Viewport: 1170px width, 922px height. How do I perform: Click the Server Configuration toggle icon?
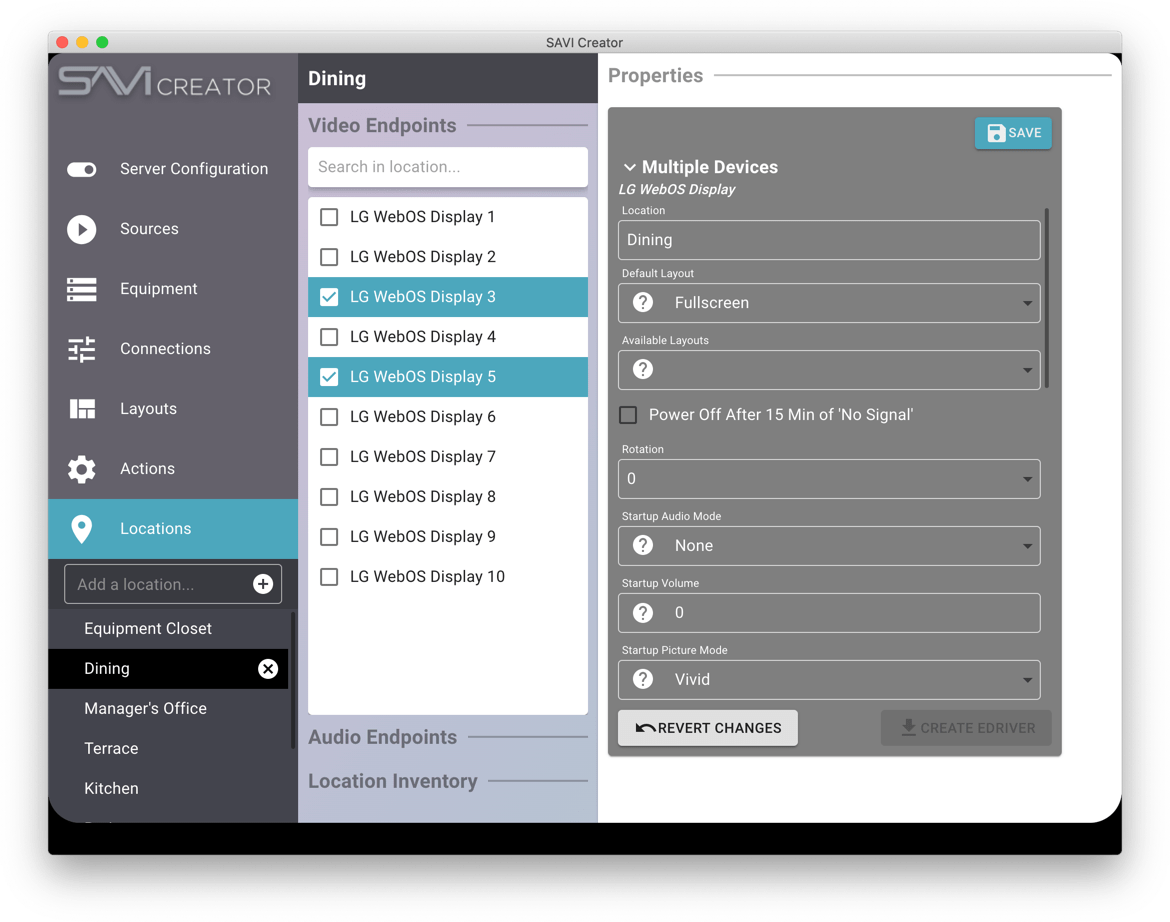(81, 169)
